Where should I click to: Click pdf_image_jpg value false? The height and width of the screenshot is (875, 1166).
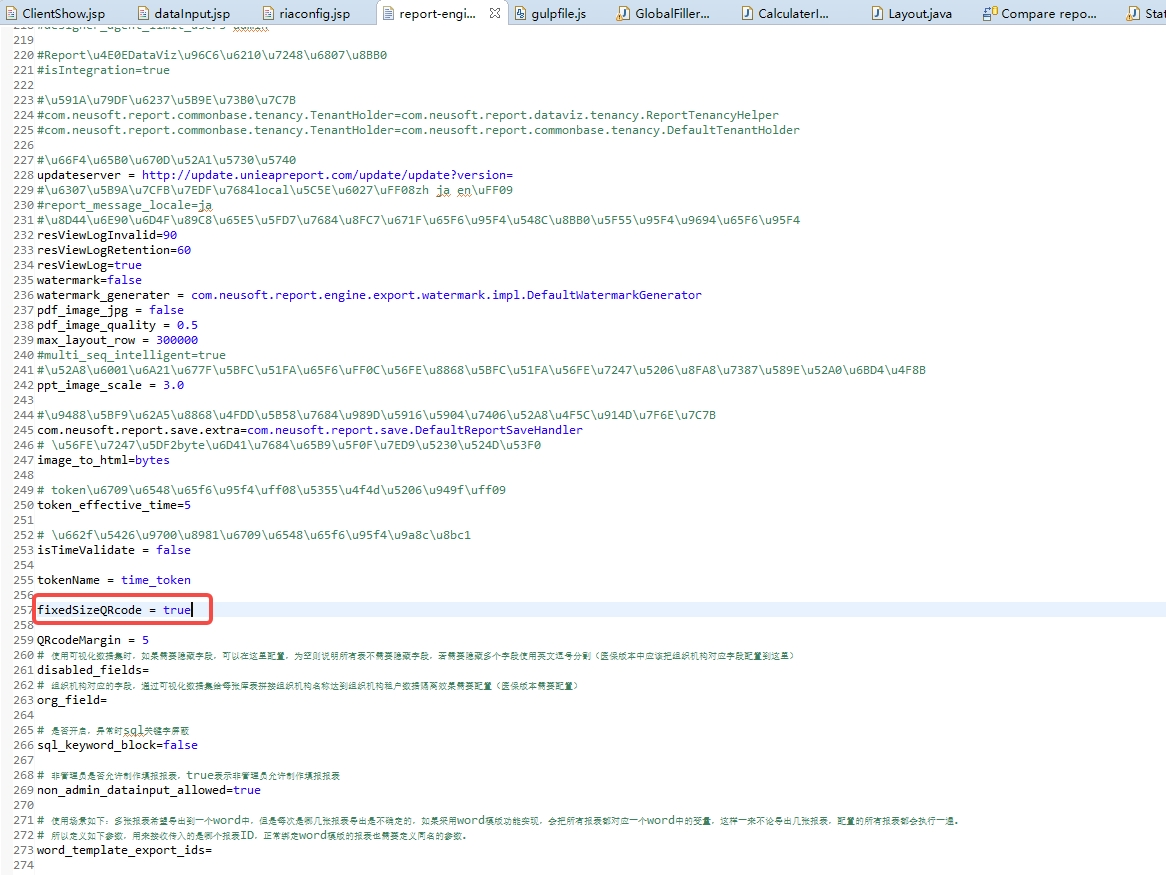(x=167, y=310)
